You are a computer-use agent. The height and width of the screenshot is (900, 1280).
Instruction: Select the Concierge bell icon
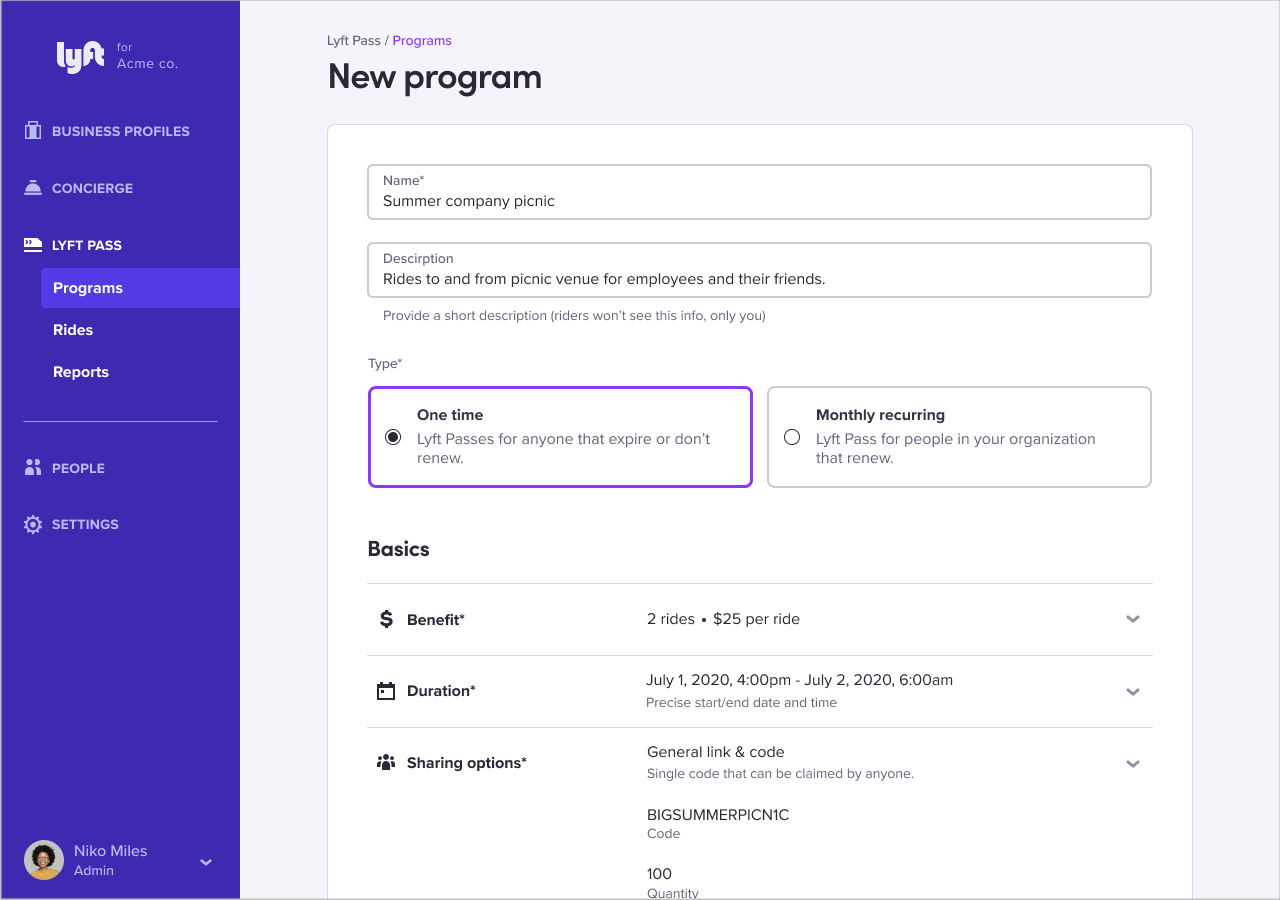32,187
